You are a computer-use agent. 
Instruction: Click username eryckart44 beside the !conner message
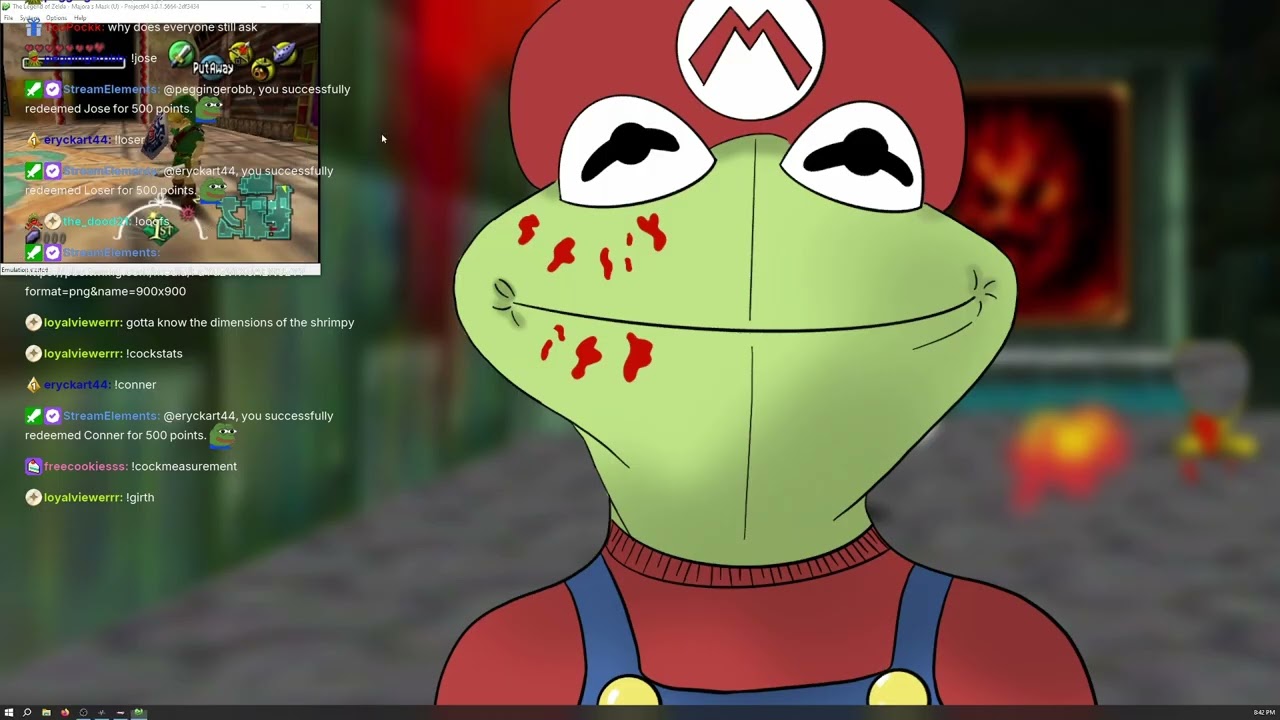[77, 385]
